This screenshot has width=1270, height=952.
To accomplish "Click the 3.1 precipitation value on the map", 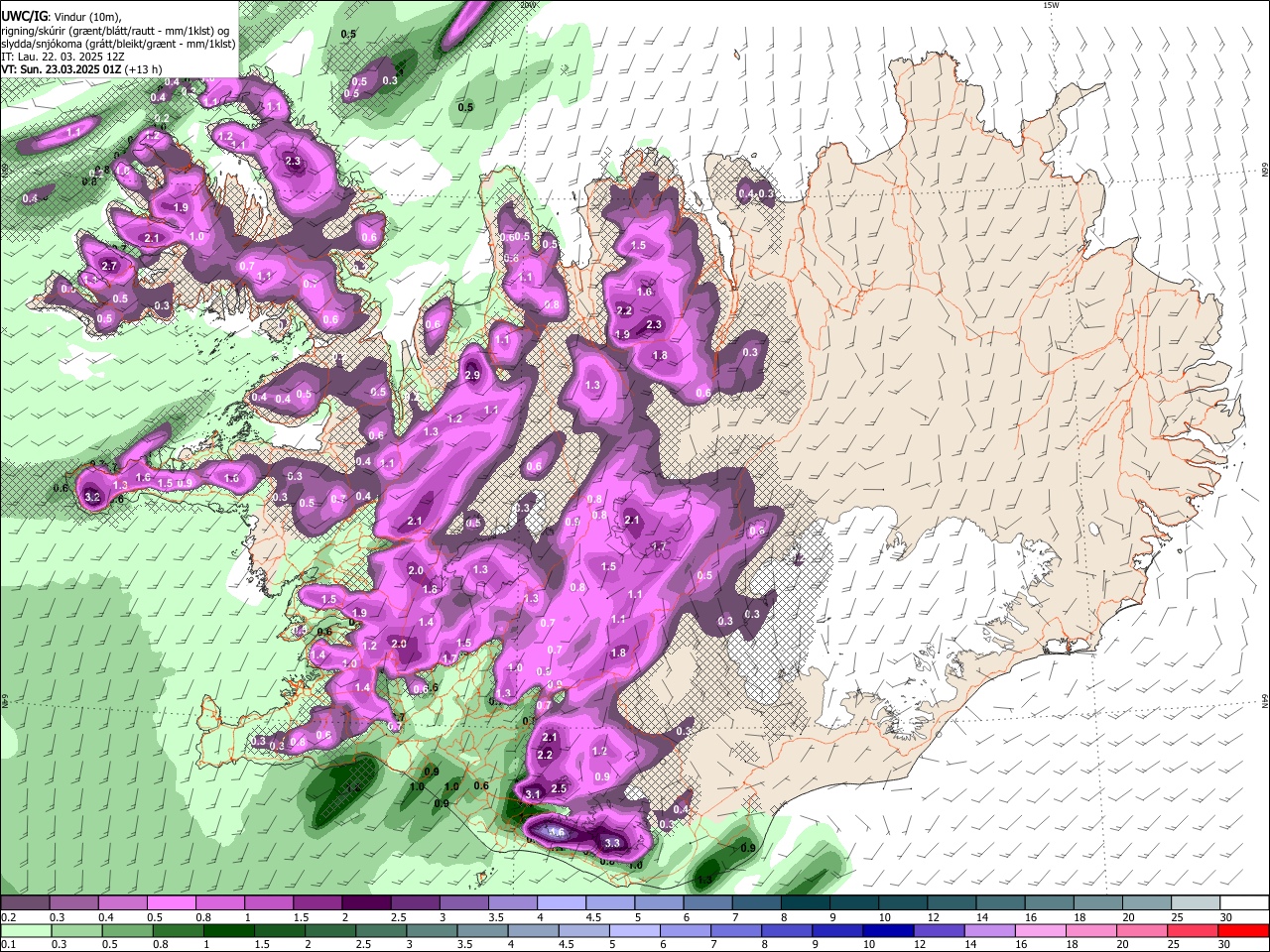I will [x=533, y=794].
